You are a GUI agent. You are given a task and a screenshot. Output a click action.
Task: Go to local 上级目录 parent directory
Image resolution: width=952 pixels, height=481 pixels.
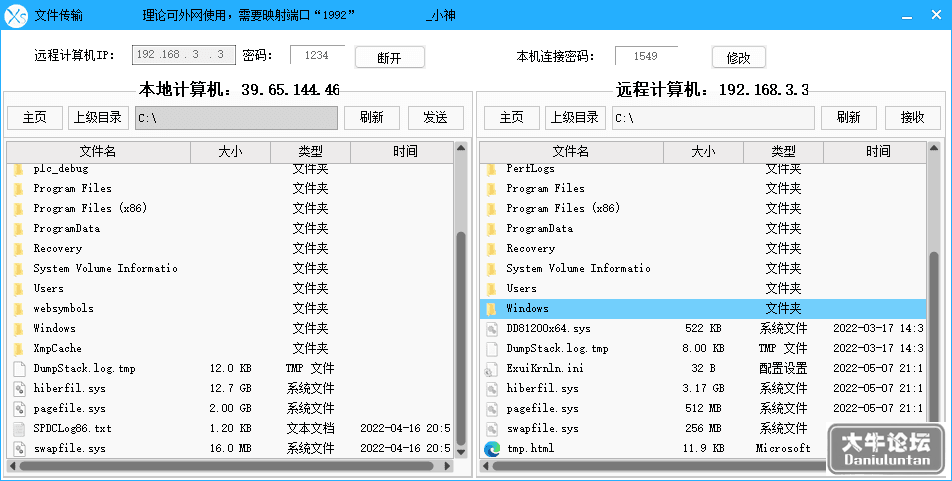(98, 118)
